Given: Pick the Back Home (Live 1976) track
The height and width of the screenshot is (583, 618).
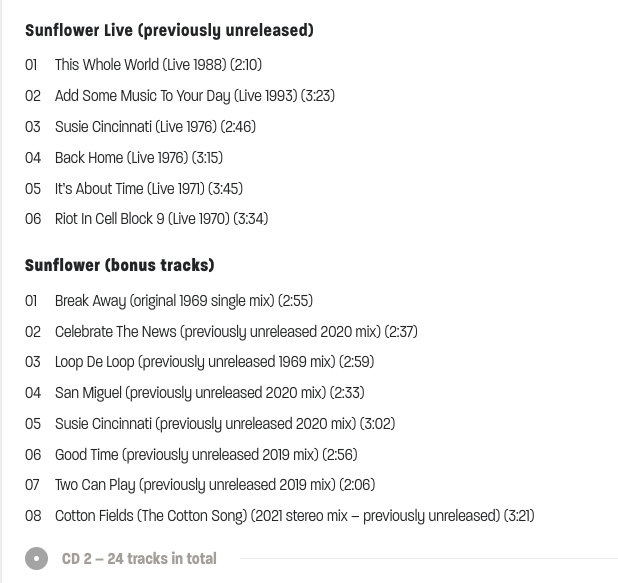Looking at the screenshot, I should tap(139, 158).
